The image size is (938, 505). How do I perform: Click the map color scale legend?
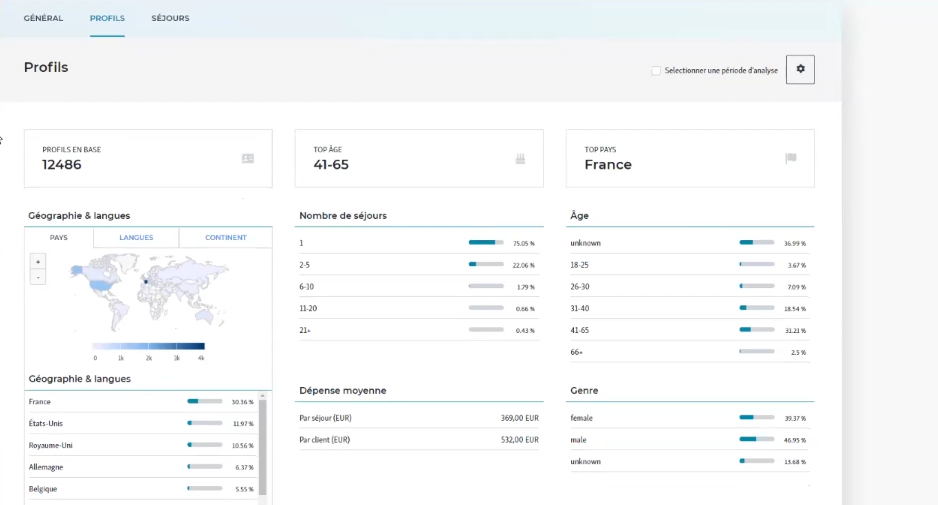148,346
